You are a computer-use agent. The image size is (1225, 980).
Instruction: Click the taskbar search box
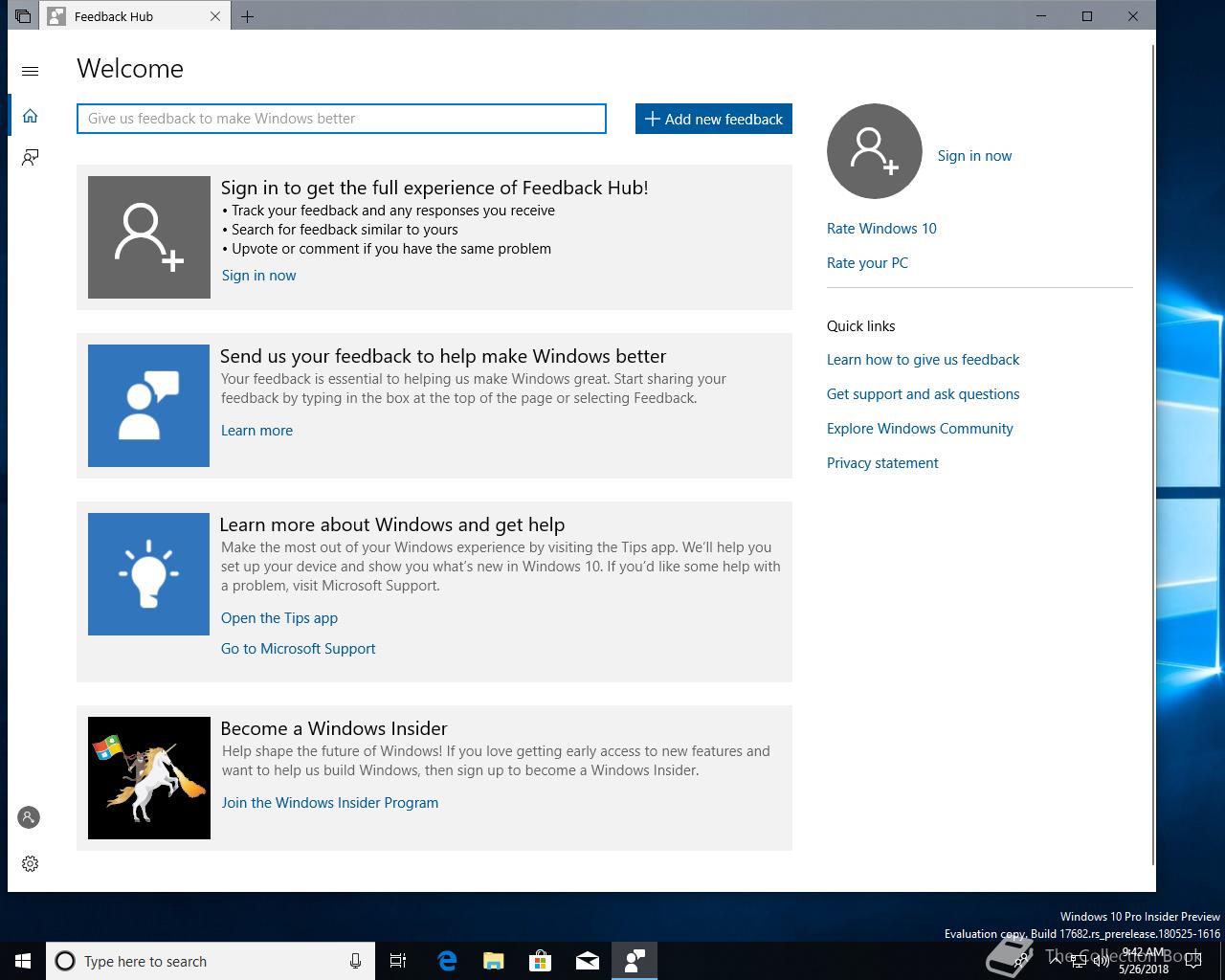[x=211, y=961]
